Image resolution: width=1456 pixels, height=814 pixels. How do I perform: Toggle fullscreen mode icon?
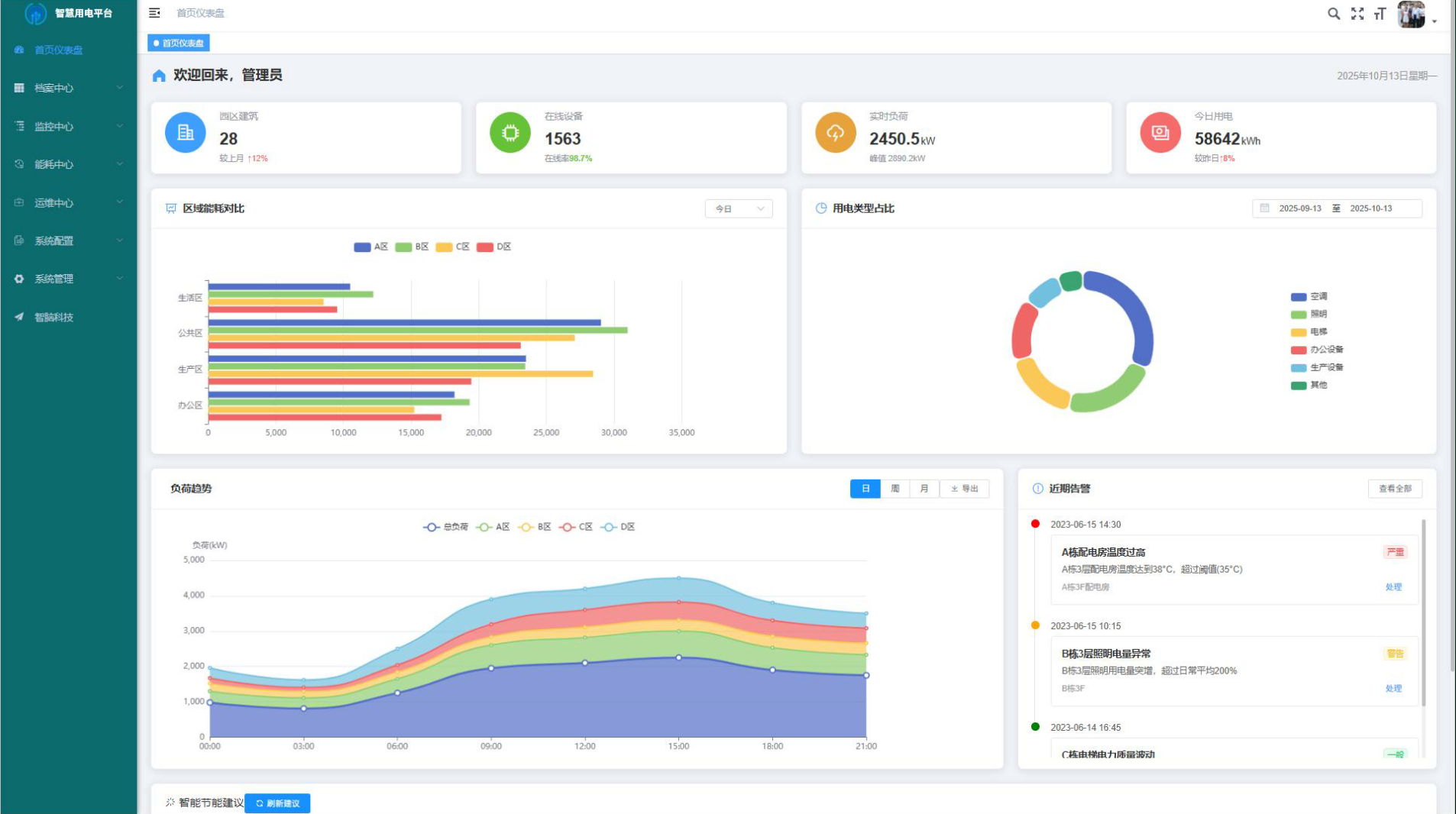1357,14
